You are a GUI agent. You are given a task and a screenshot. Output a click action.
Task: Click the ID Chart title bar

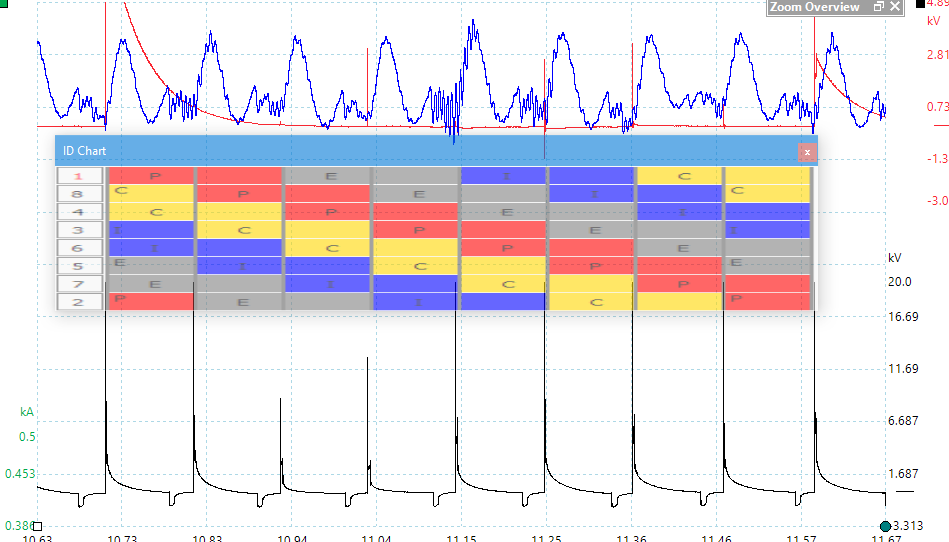[x=436, y=151]
